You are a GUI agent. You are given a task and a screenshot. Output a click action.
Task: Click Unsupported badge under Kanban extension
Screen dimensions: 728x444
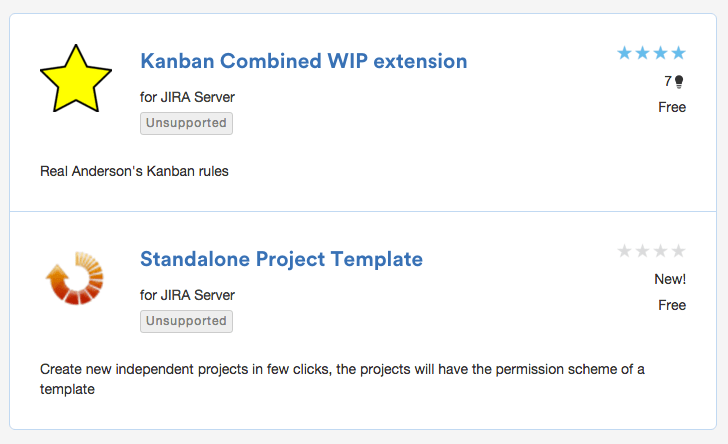[x=186, y=123]
